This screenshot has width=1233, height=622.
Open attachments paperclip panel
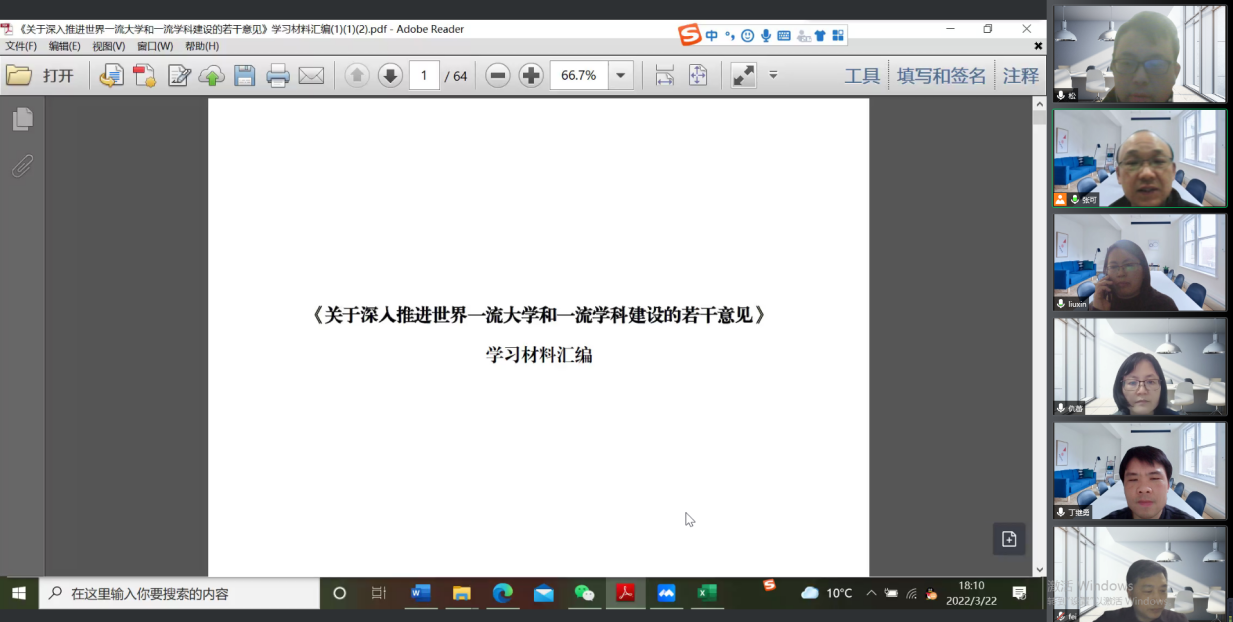(22, 166)
